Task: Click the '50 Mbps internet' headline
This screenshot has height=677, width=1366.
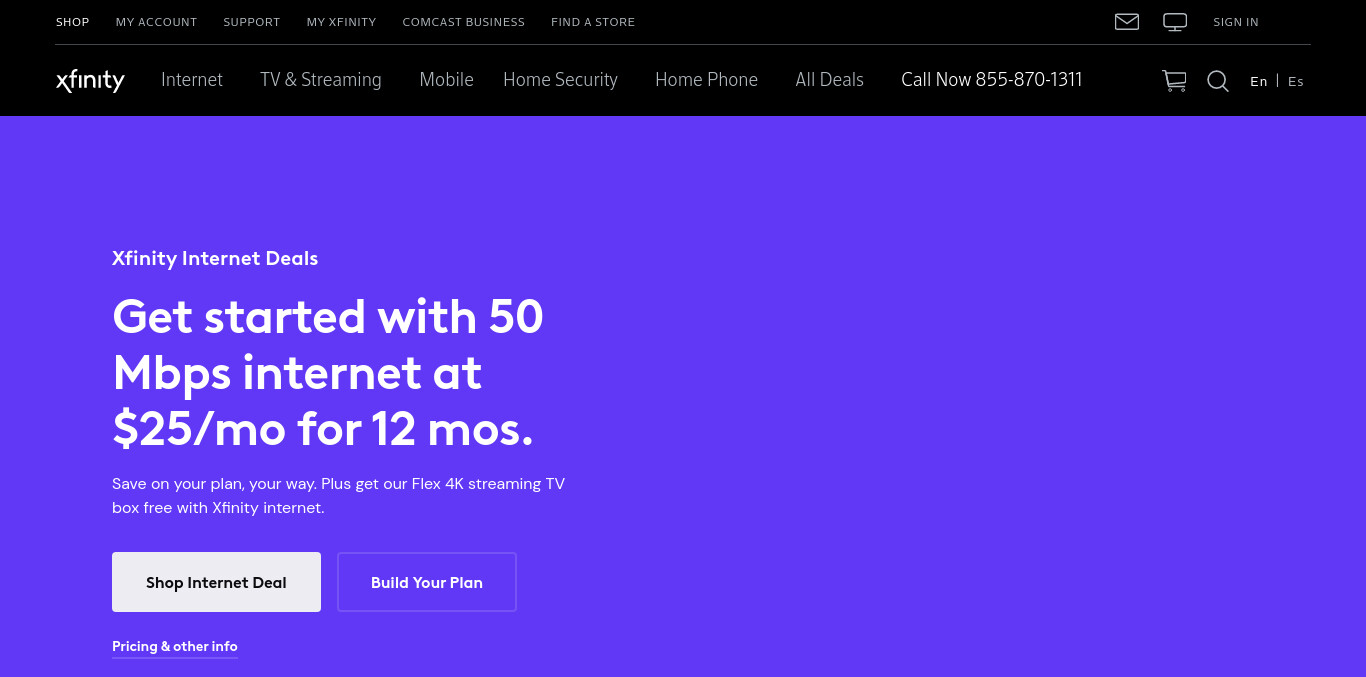Action: (x=328, y=372)
